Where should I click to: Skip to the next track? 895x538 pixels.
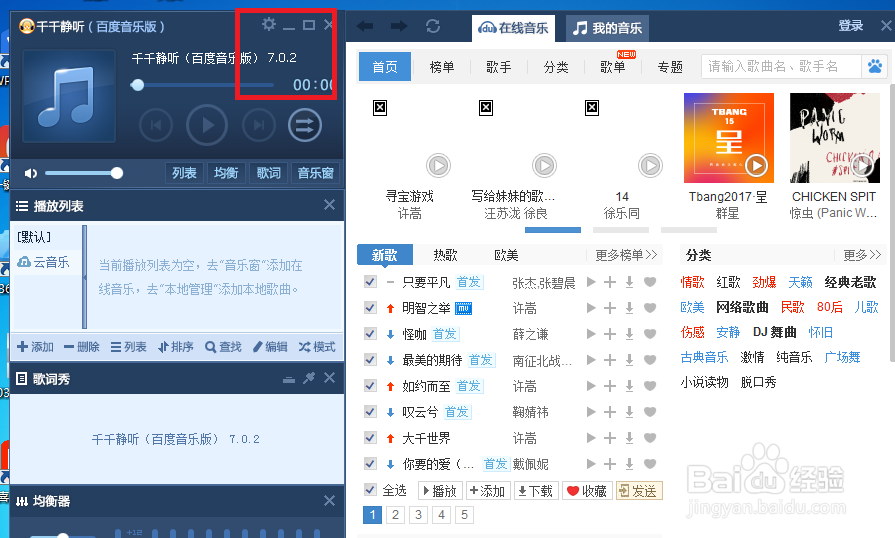point(259,125)
